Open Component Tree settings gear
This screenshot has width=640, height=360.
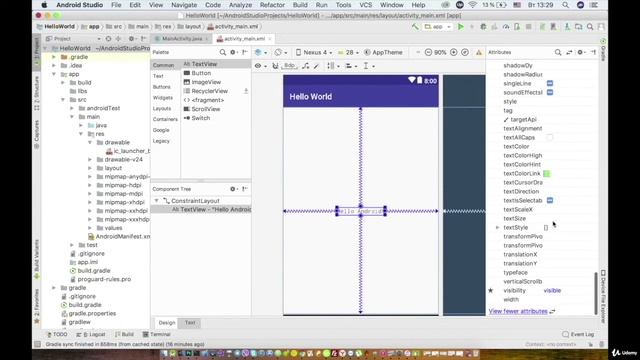coord(233,189)
